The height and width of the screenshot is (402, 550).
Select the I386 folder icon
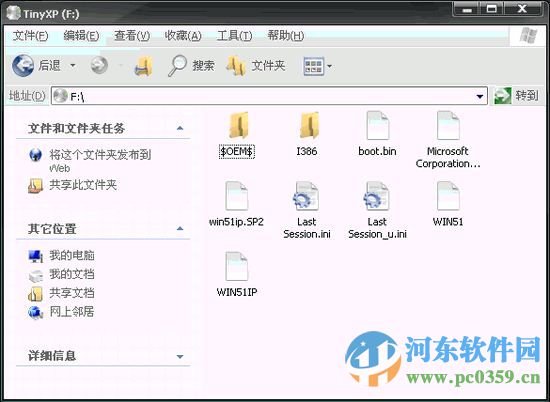(309, 125)
